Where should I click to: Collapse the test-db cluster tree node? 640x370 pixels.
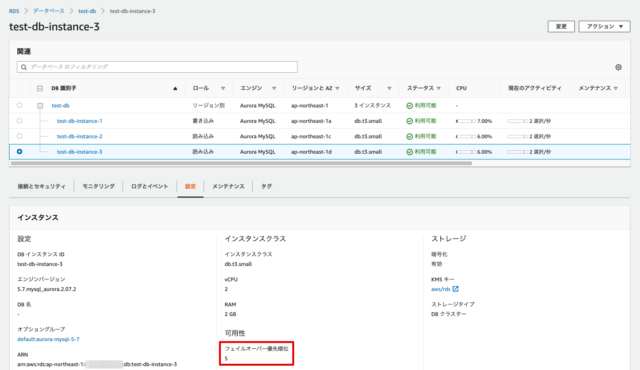click(x=40, y=106)
